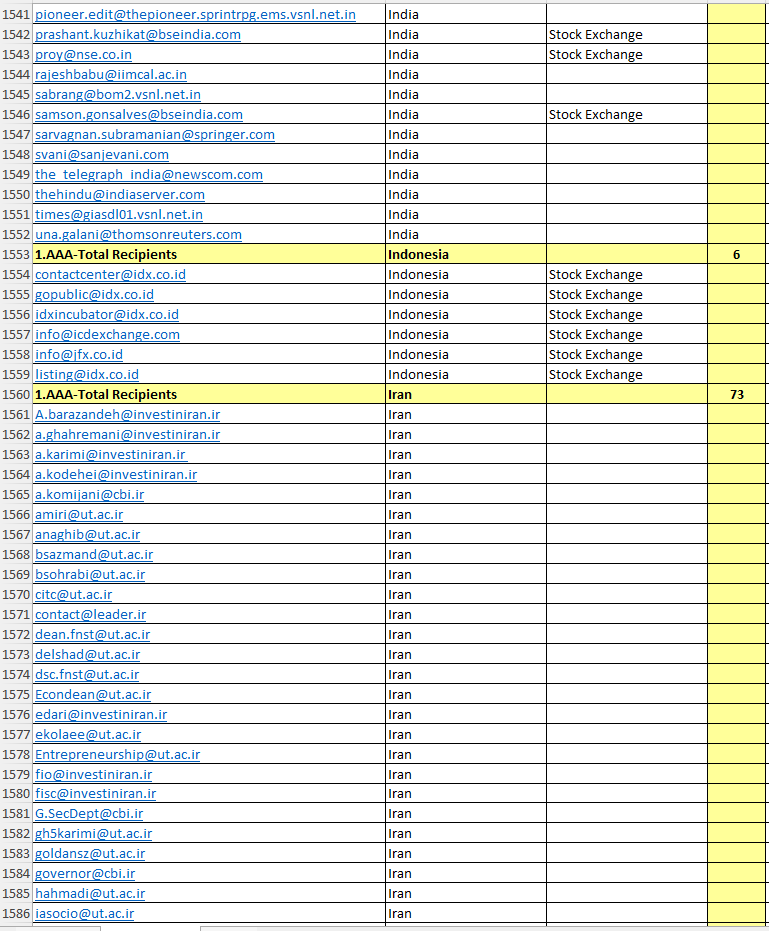Open the times@giasdl01.vsnl.net.in link
769x931 pixels.
(x=119, y=214)
